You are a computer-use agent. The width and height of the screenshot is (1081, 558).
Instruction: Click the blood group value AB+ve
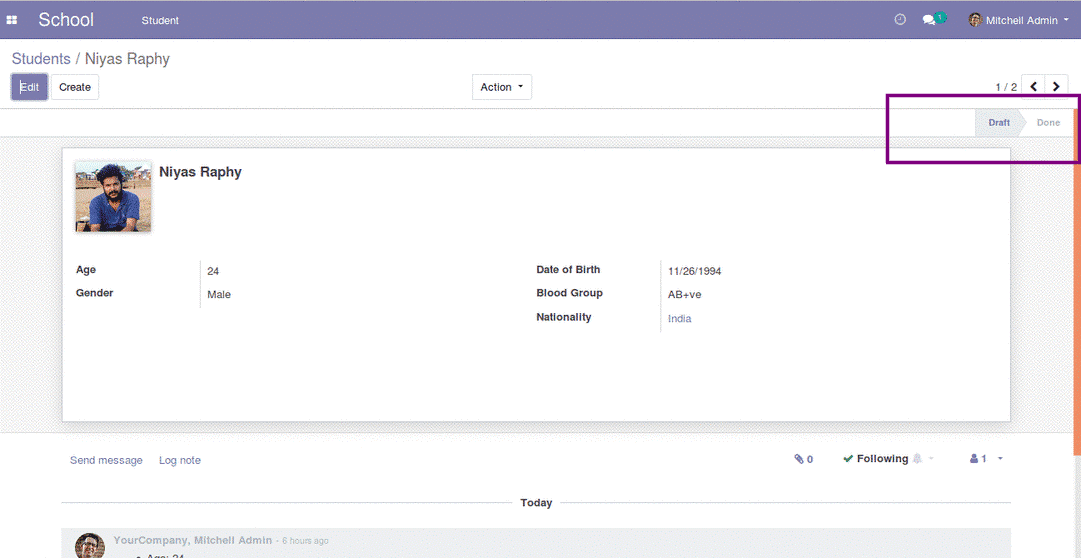685,295
